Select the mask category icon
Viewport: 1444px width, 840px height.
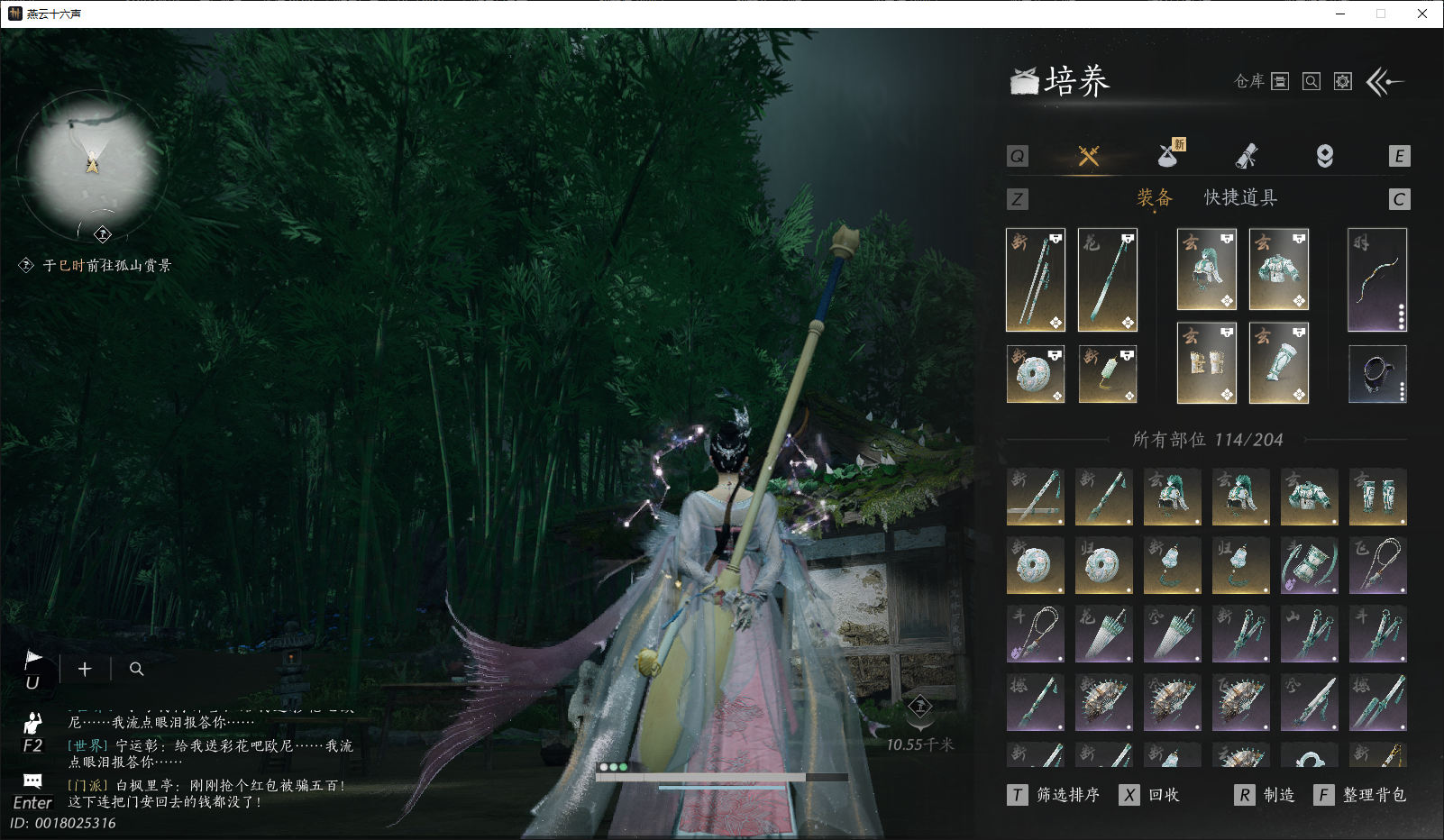point(1325,156)
